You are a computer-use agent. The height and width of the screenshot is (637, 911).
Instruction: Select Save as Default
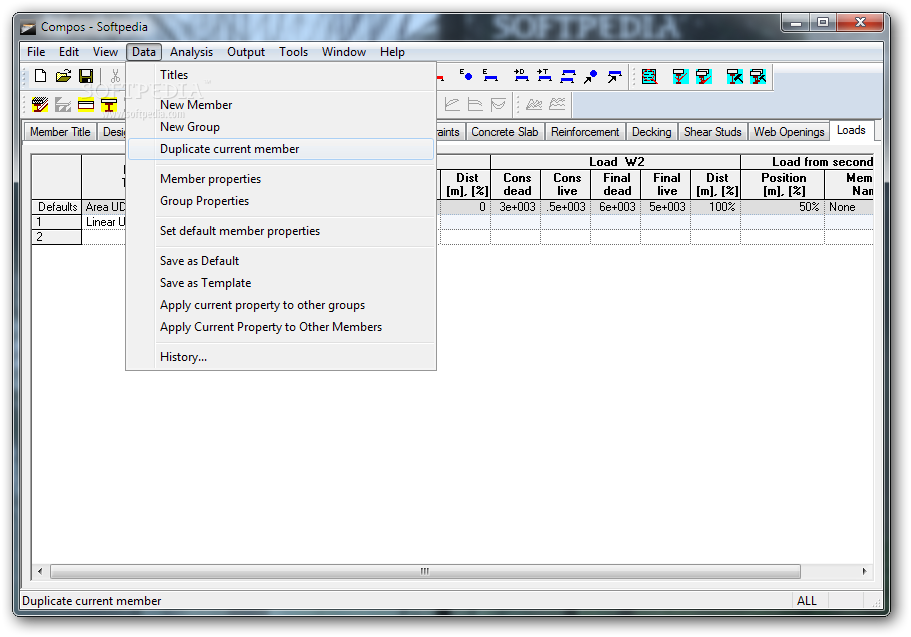point(281,262)
